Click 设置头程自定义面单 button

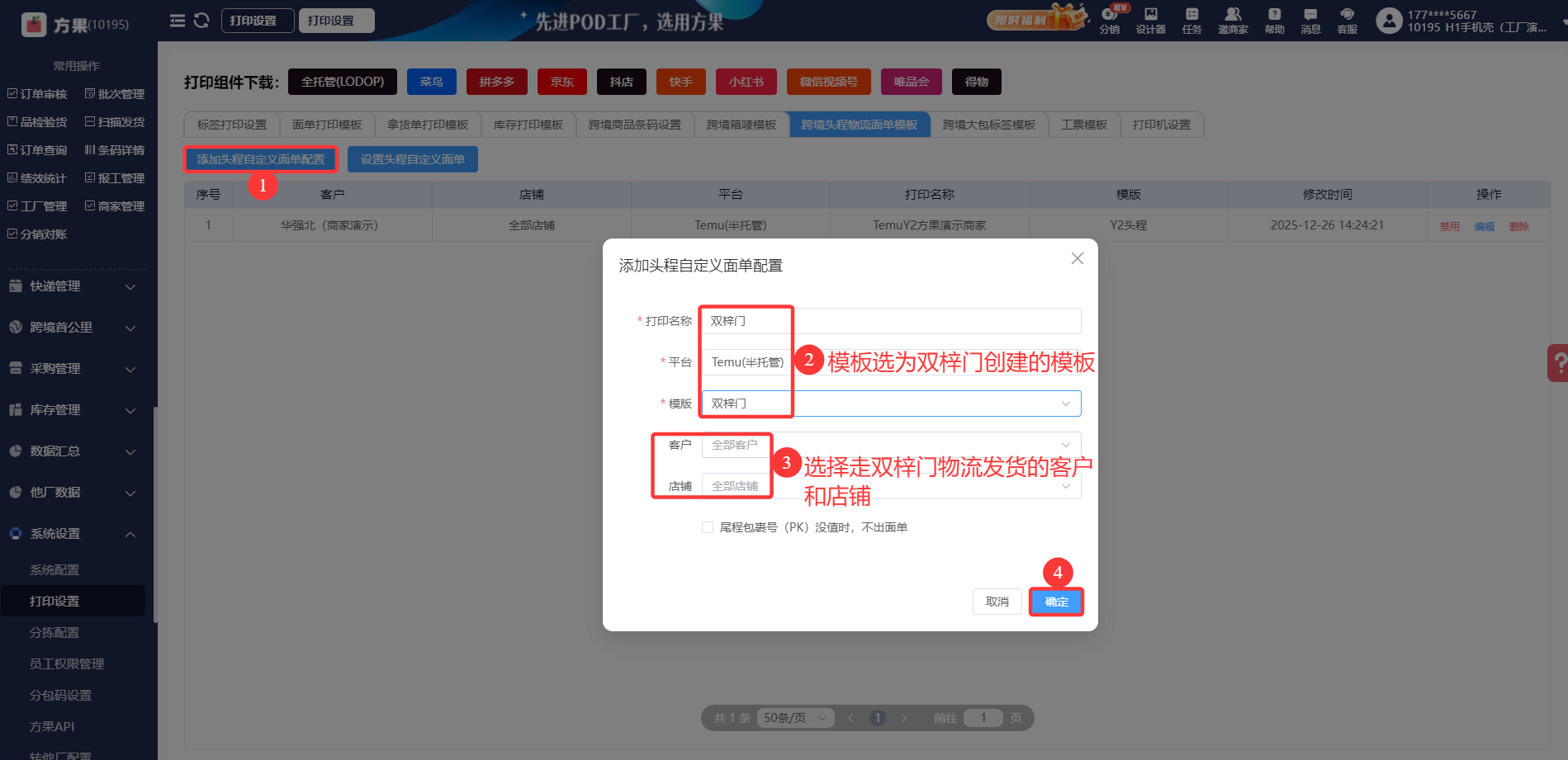(413, 159)
